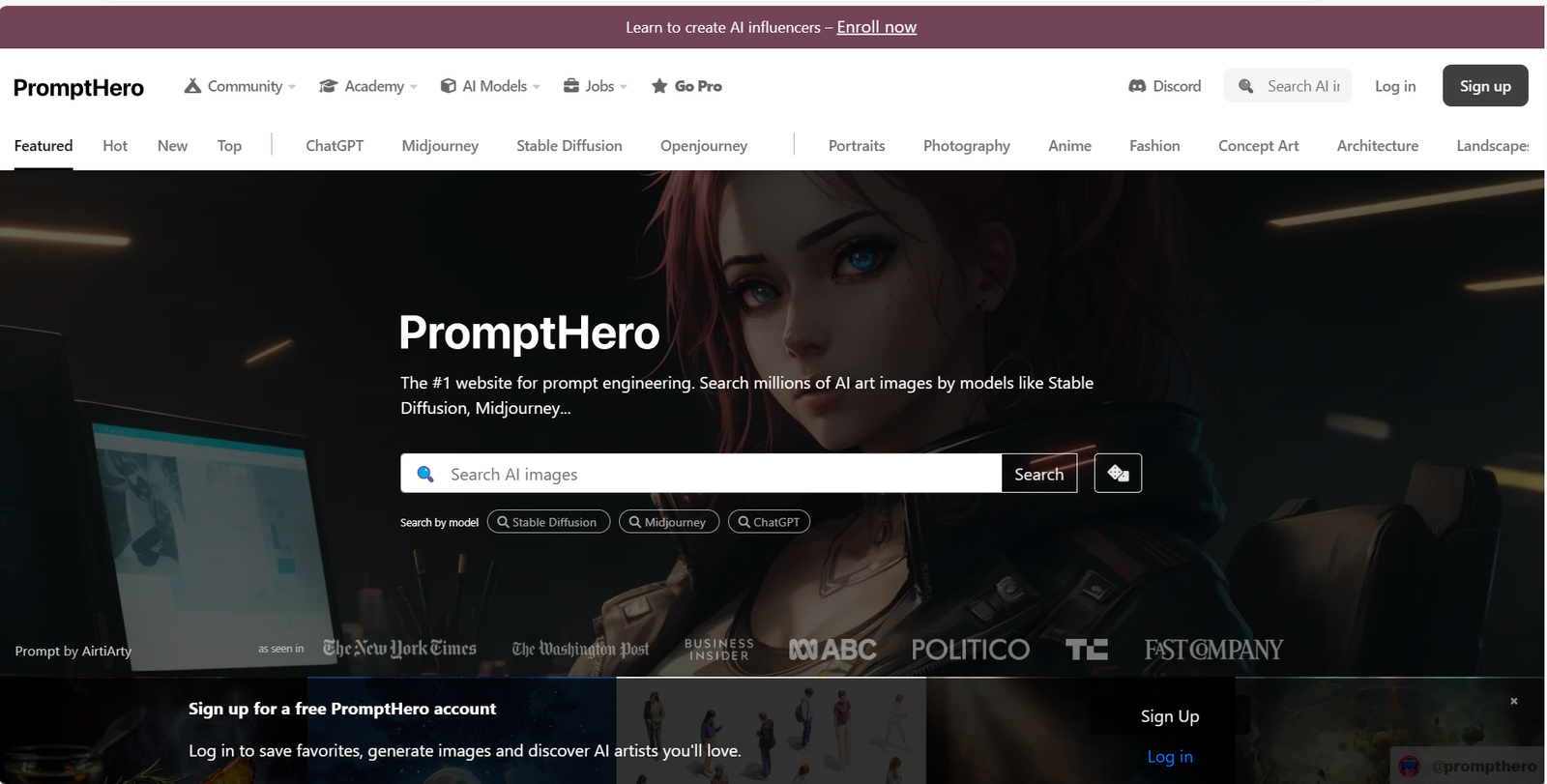Close the sign up banner
Image resolution: width=1547 pixels, height=784 pixels.
[1514, 701]
